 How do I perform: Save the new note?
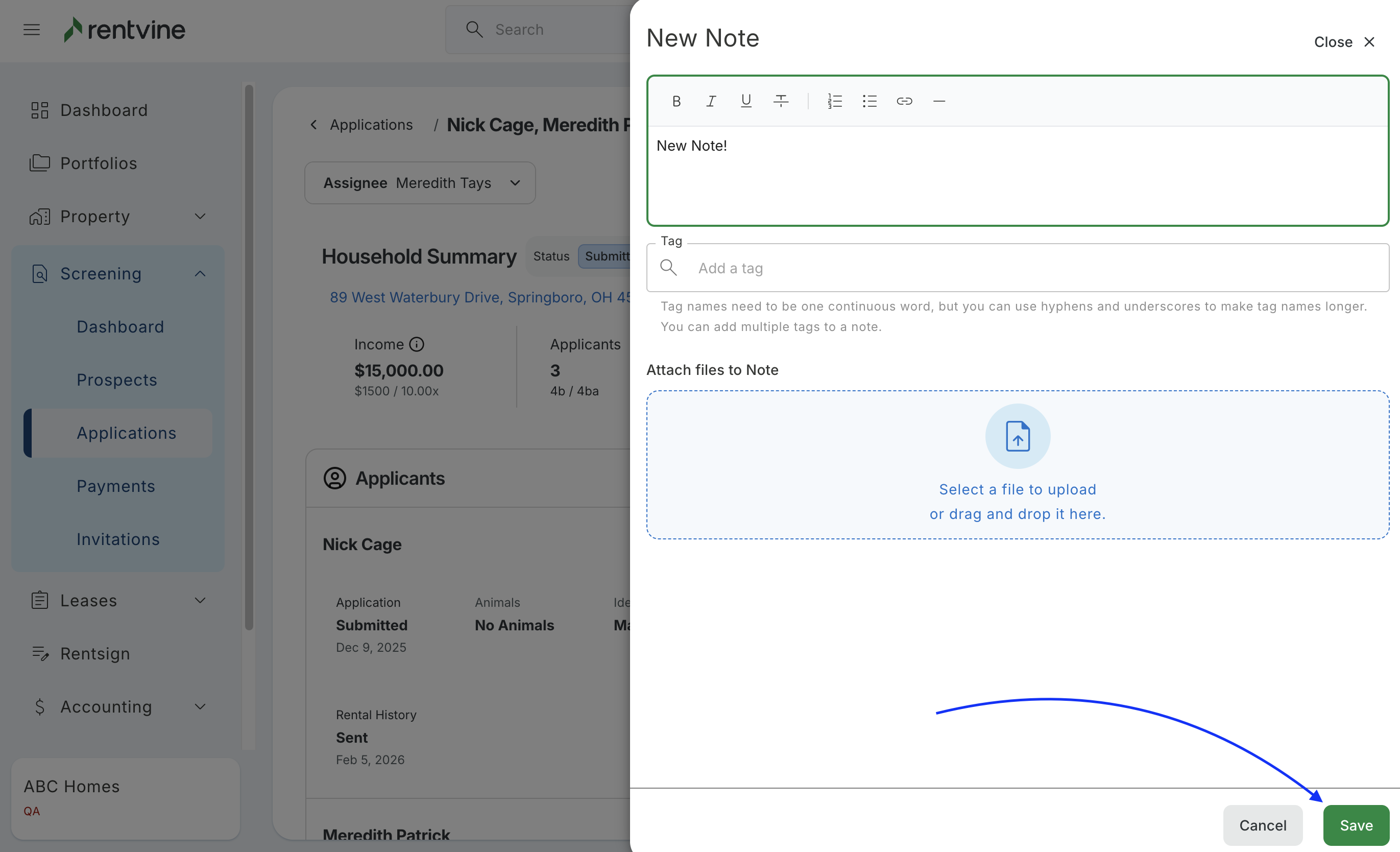pyautogui.click(x=1356, y=825)
